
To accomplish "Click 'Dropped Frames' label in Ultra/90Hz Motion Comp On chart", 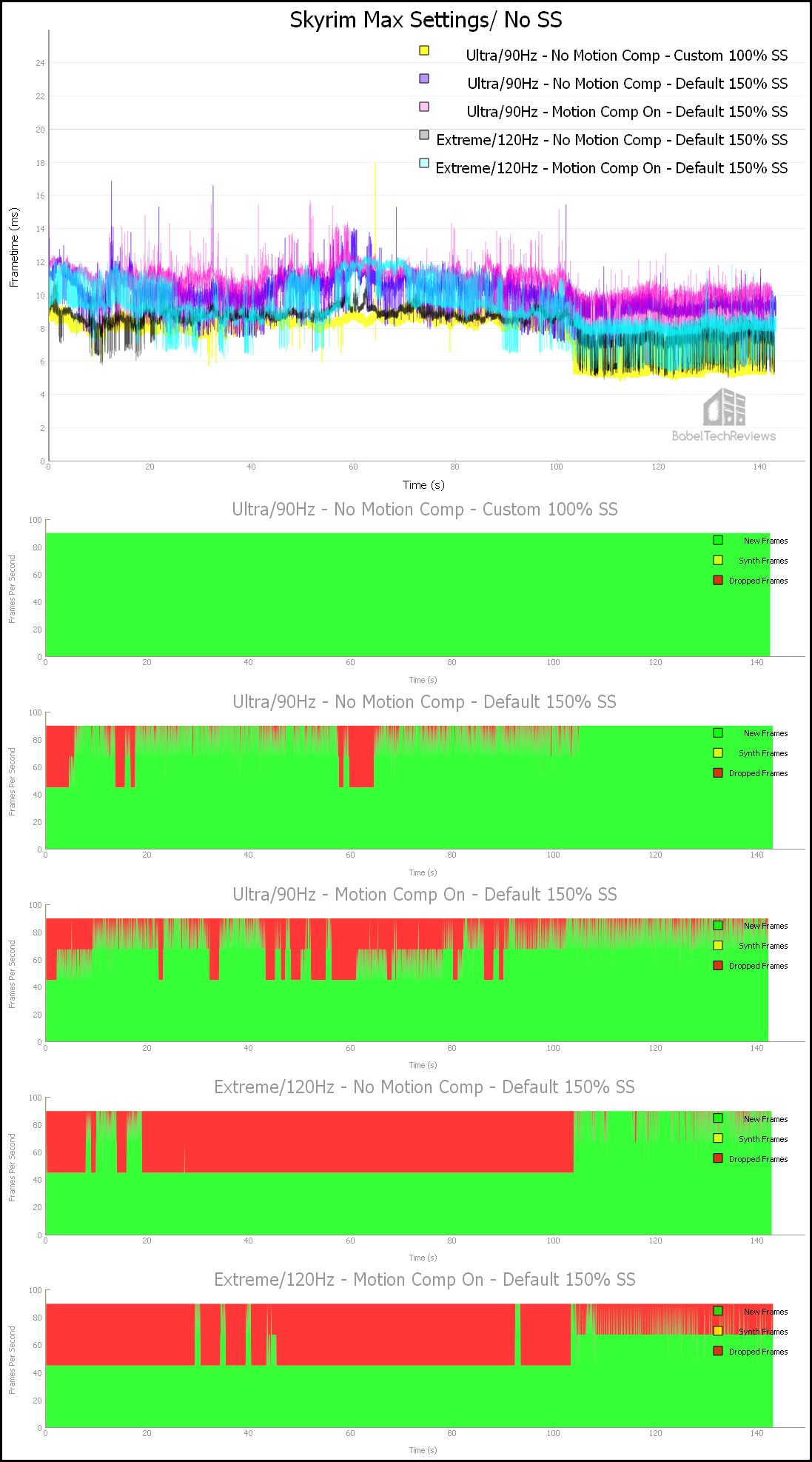I will tap(758, 967).
